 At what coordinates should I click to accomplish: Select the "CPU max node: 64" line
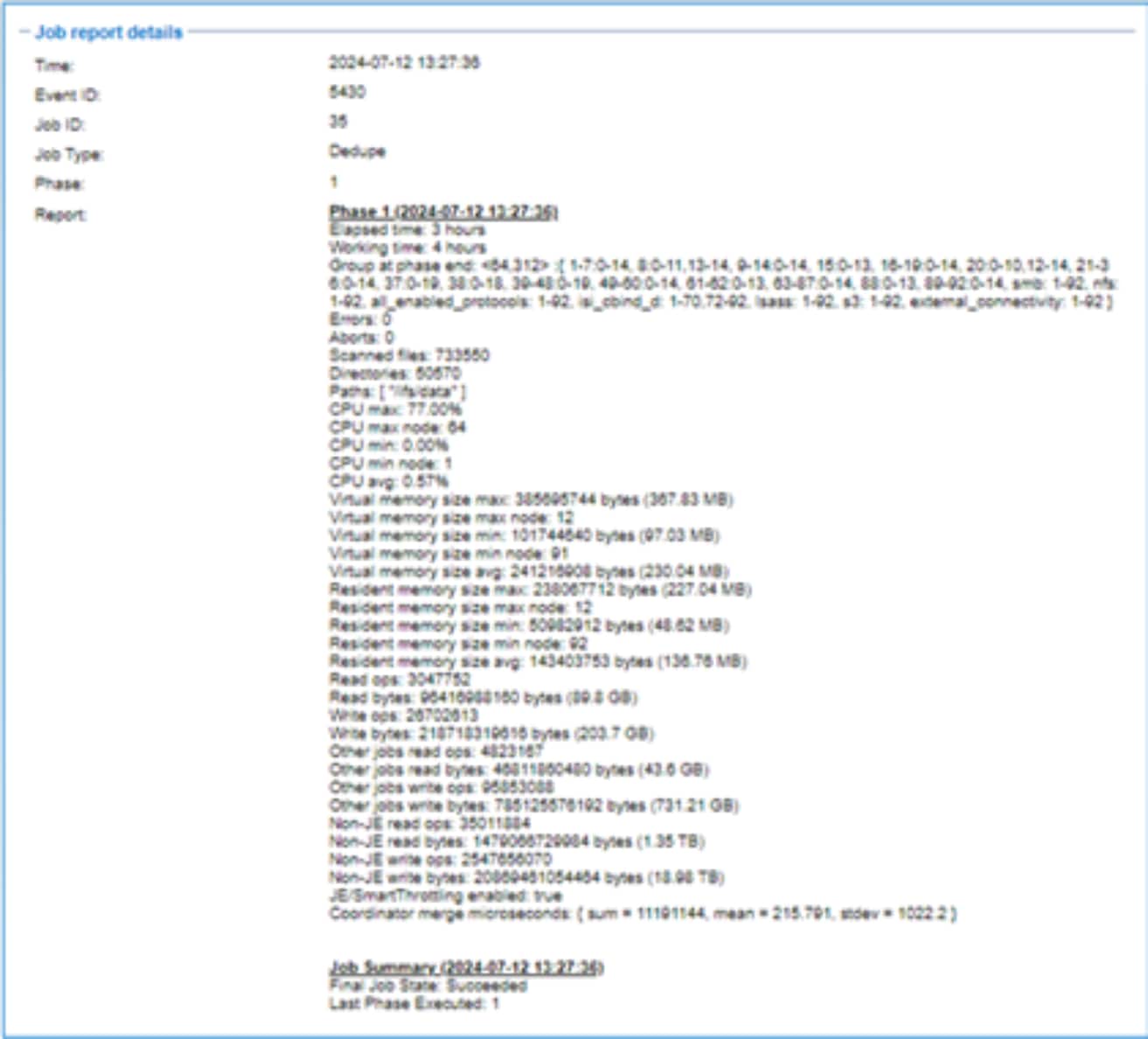coord(397,428)
